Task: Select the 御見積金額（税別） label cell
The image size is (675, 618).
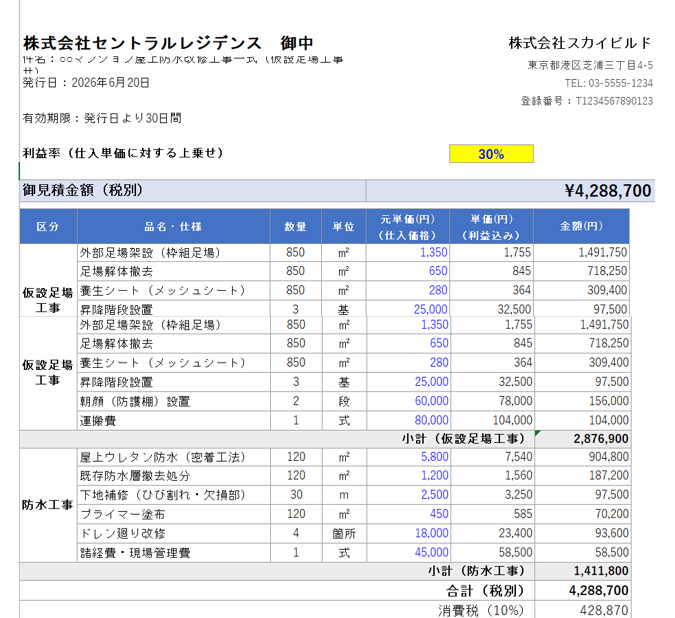Action: [x=193, y=191]
